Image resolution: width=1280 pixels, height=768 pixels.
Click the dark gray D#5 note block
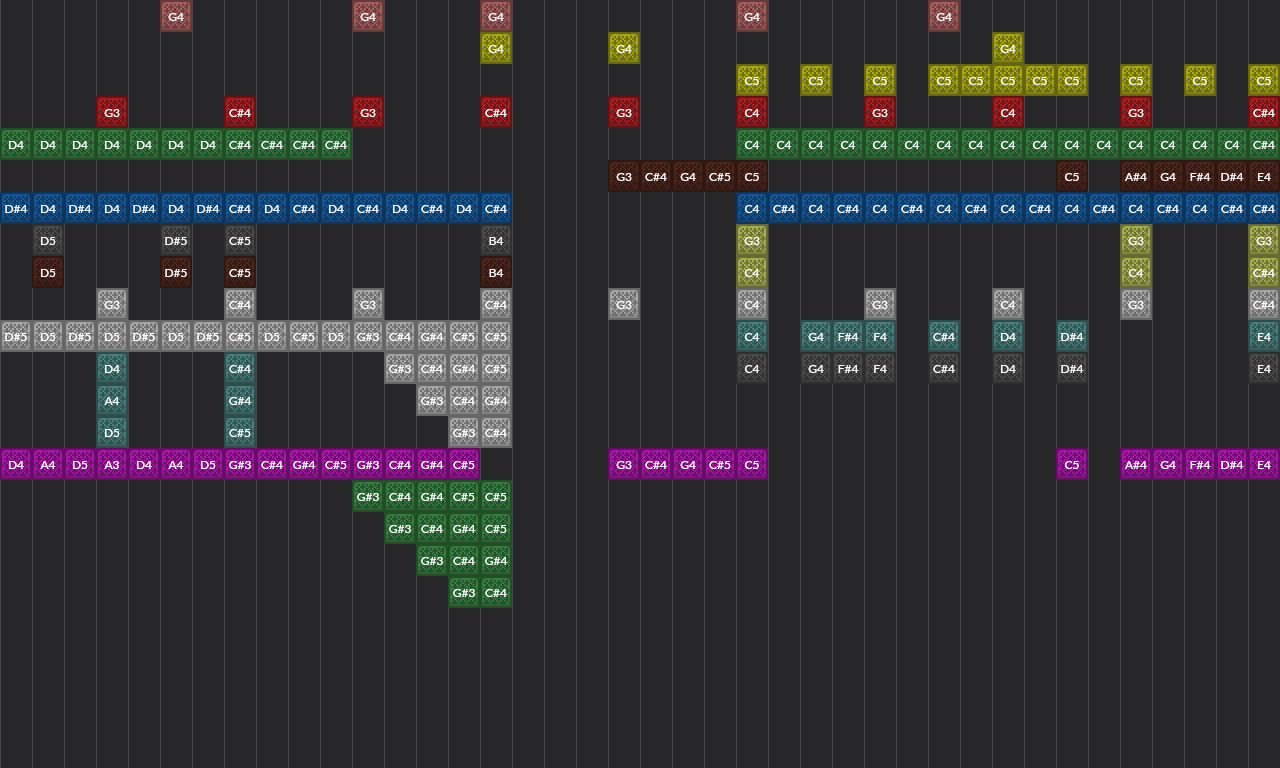176,241
